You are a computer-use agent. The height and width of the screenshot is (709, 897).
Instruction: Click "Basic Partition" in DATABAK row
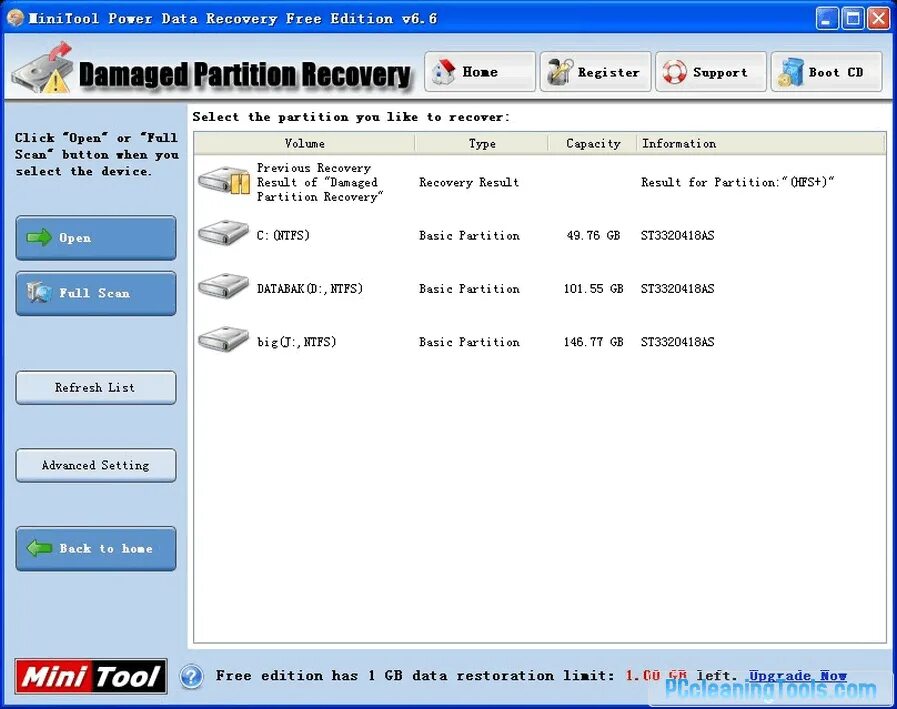click(x=469, y=288)
